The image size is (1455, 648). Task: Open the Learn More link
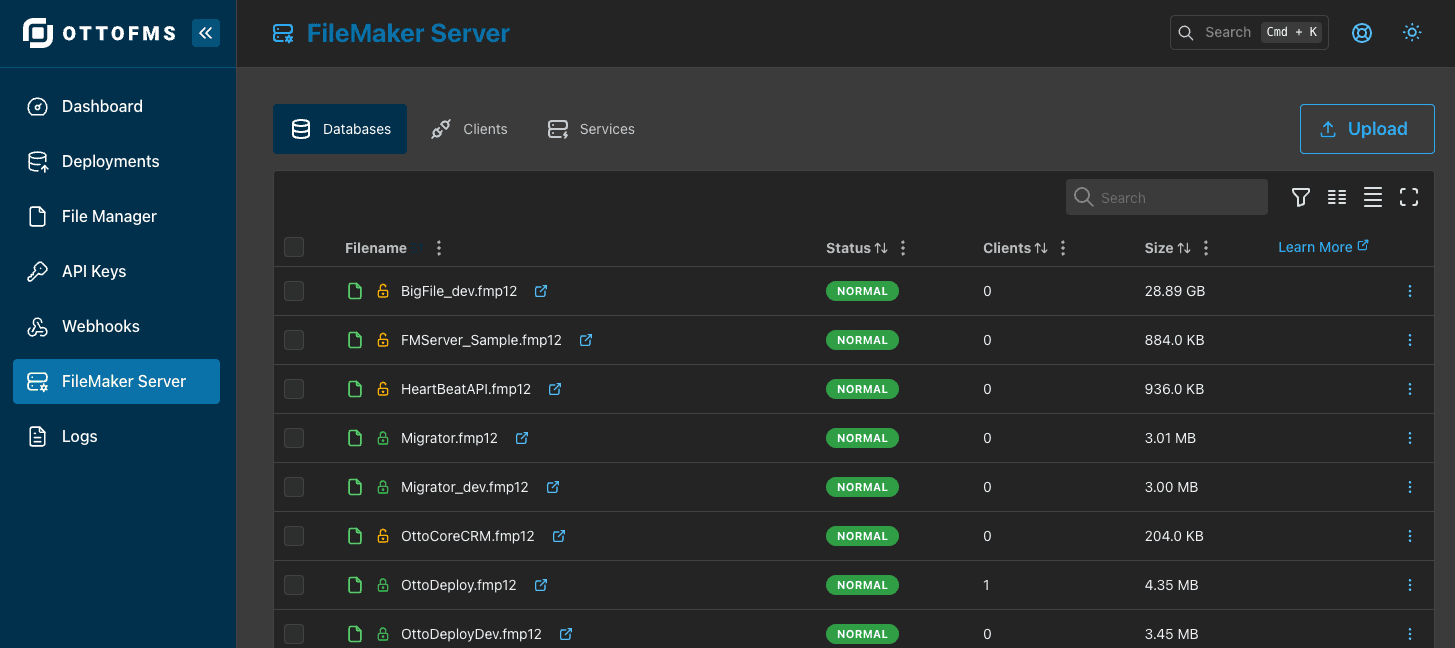click(1316, 246)
